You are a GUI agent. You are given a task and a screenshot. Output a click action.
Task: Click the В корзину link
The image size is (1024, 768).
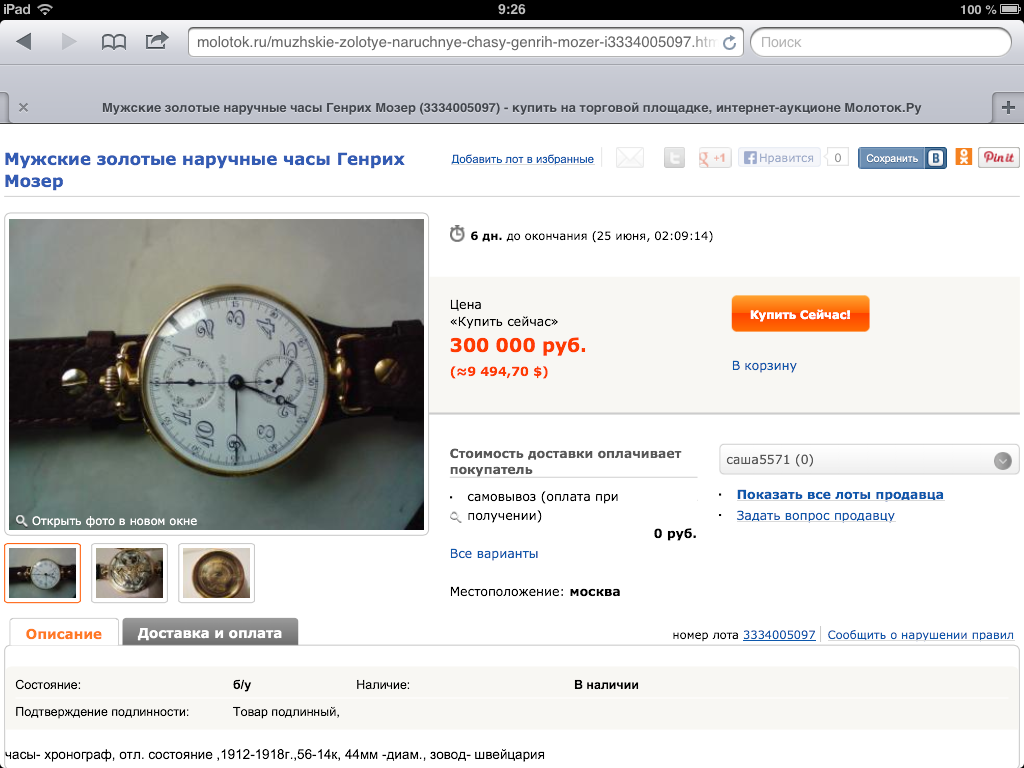pyautogui.click(x=764, y=366)
